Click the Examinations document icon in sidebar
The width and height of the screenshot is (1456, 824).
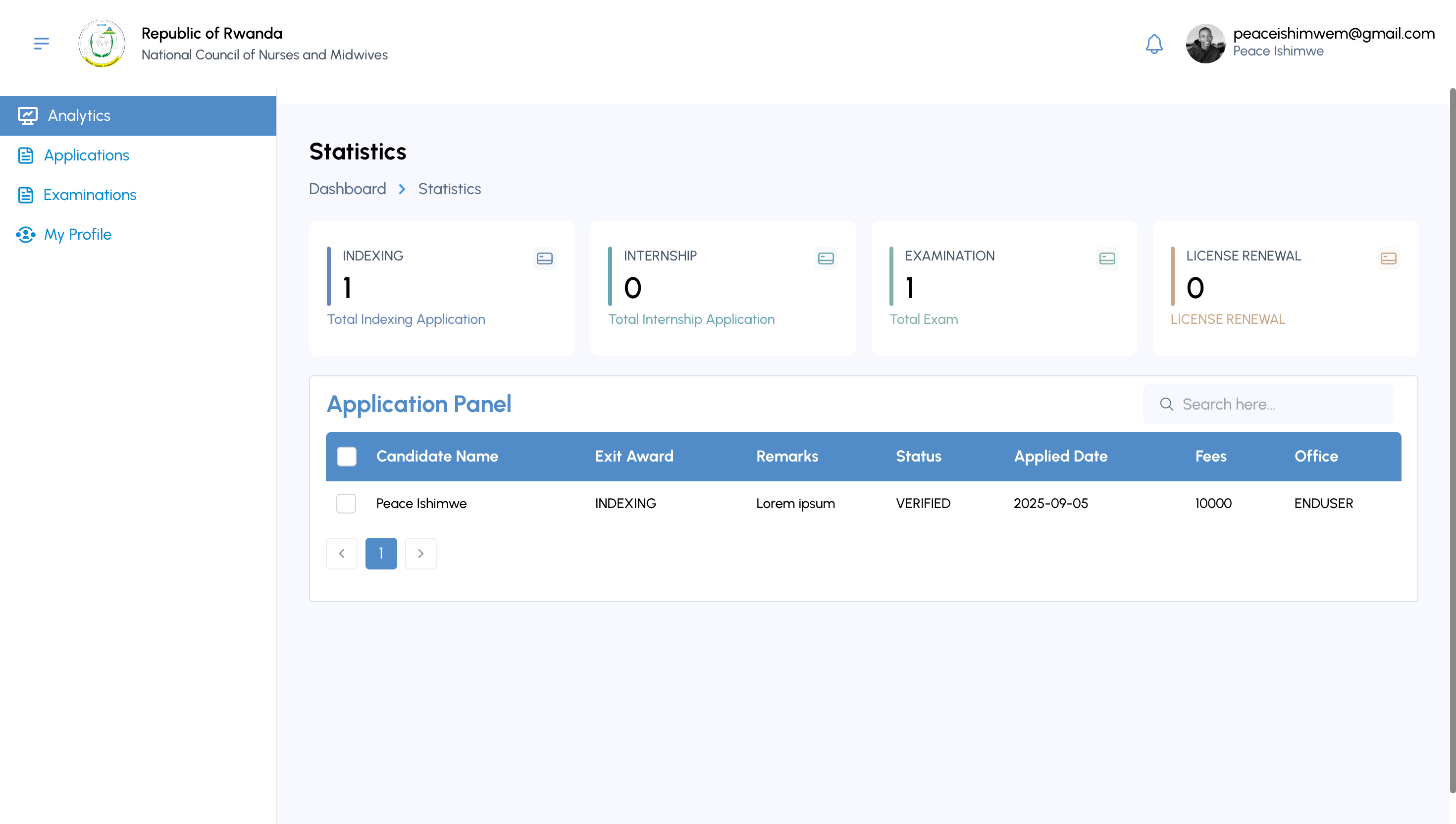point(25,195)
